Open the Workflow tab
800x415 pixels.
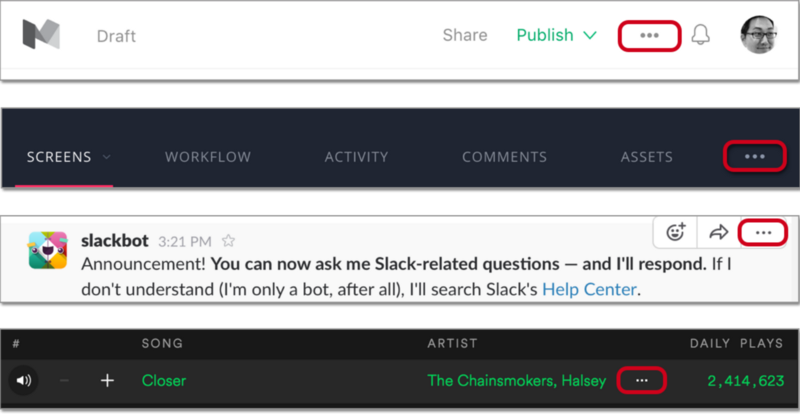[208, 157]
